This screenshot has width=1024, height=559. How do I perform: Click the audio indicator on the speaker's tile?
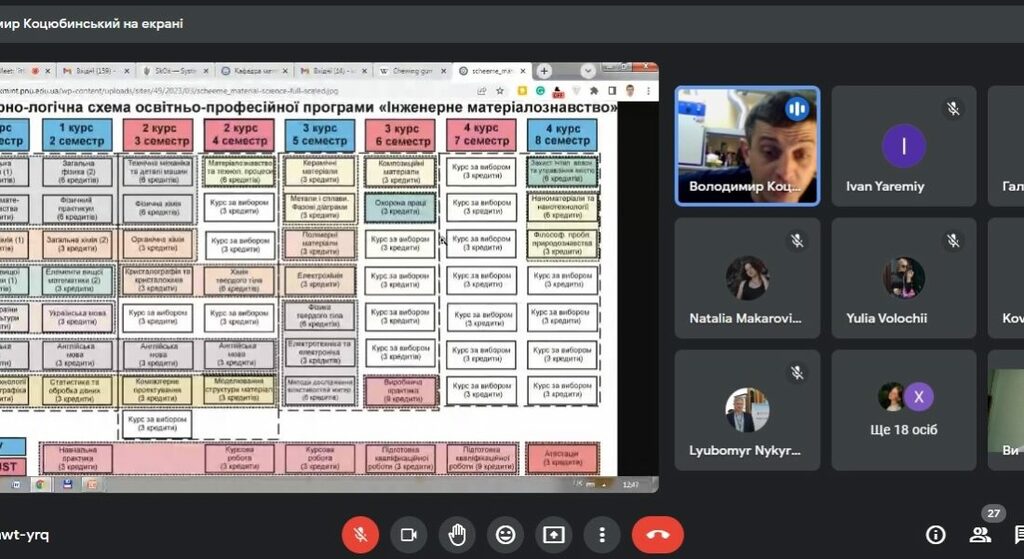(x=797, y=108)
